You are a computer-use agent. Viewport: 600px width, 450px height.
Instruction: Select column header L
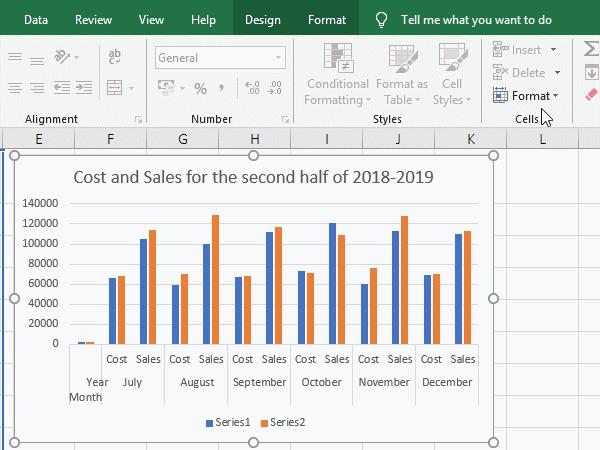(542, 139)
